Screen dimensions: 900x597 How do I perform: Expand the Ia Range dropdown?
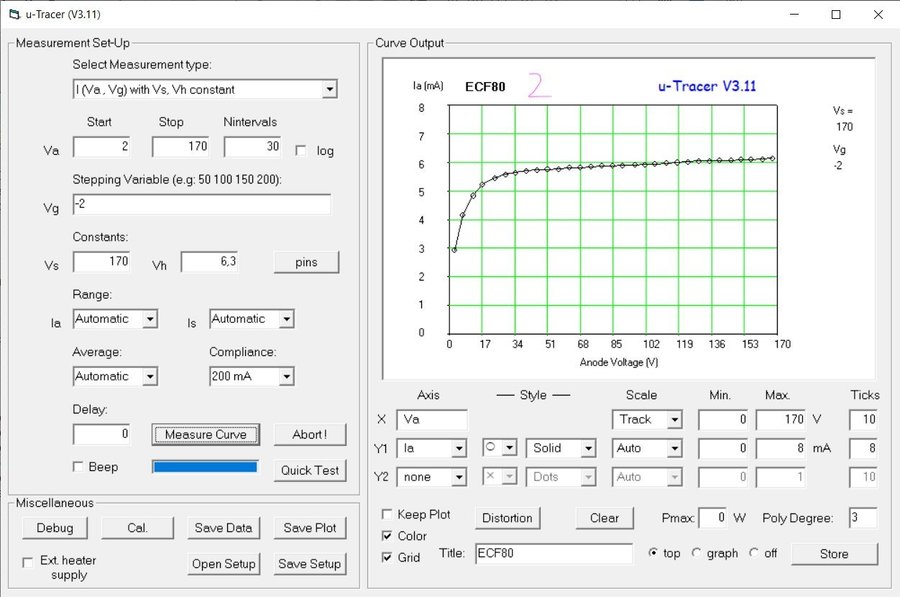149,319
